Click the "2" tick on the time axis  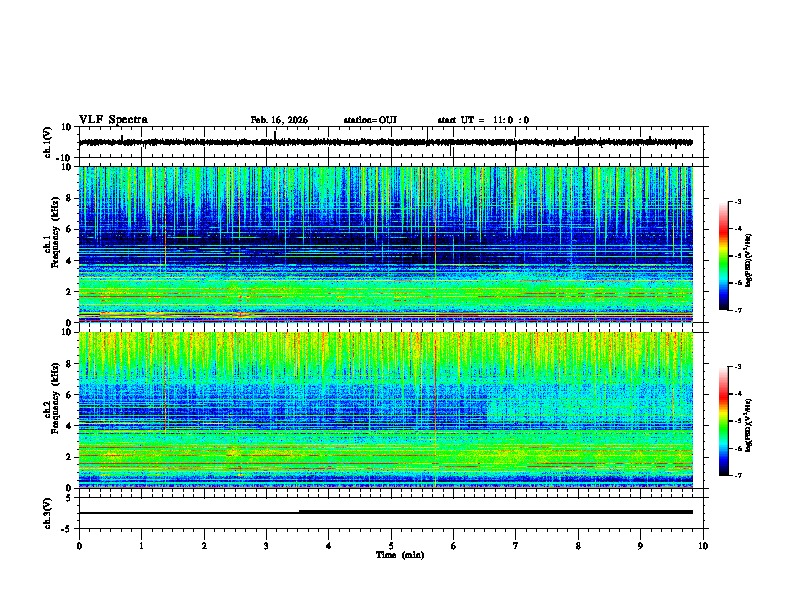pyautogui.click(x=204, y=546)
